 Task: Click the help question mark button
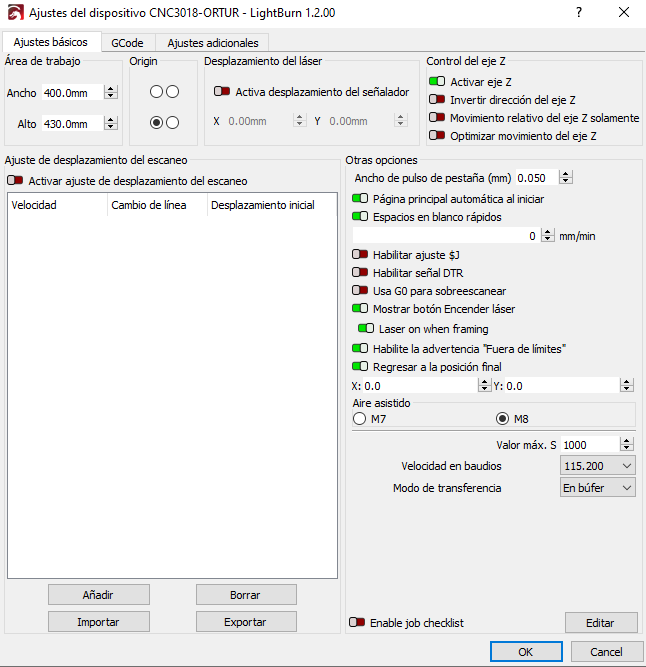pos(579,12)
